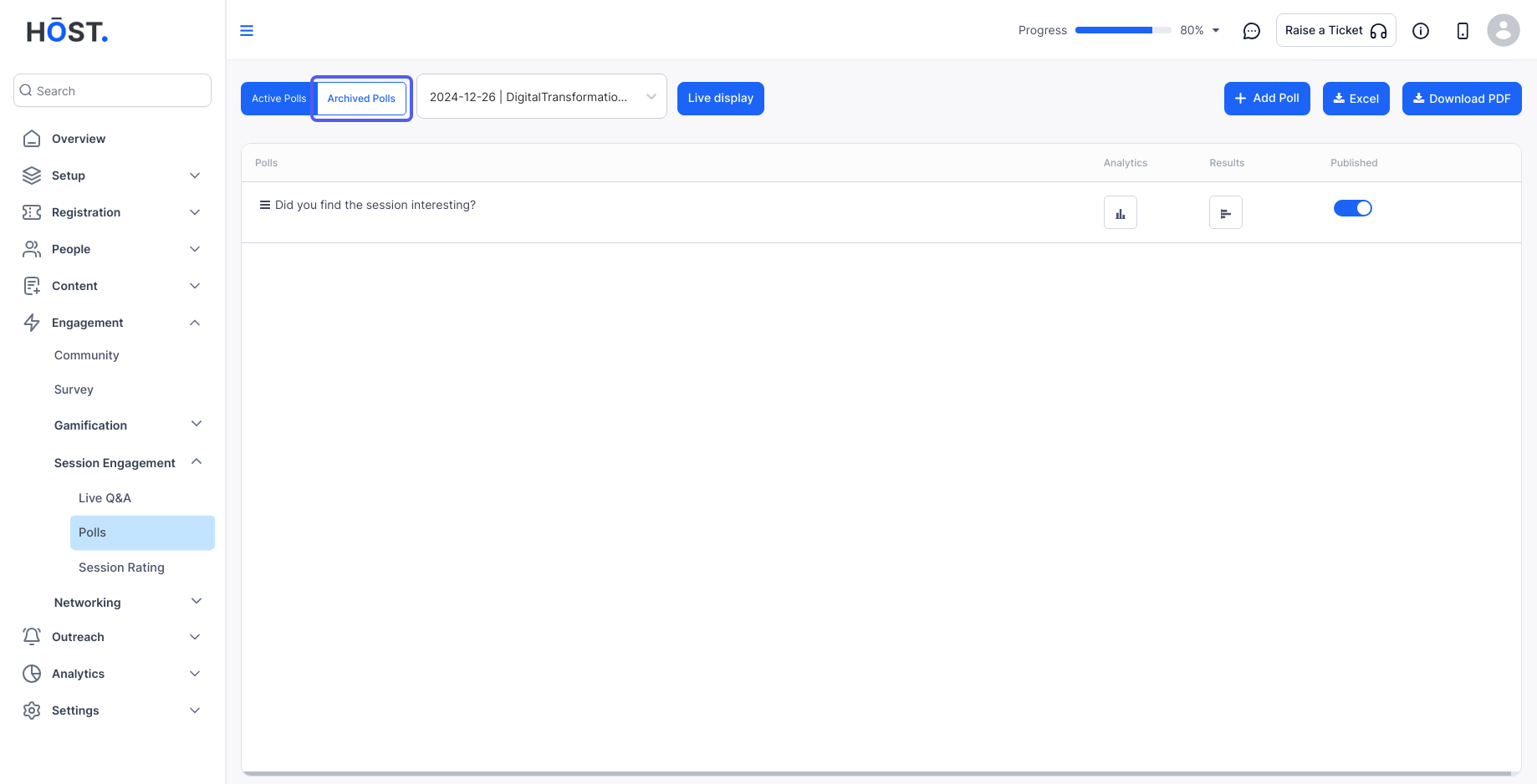Image resolution: width=1537 pixels, height=784 pixels.
Task: Click the Analytics column header
Action: [1126, 163]
